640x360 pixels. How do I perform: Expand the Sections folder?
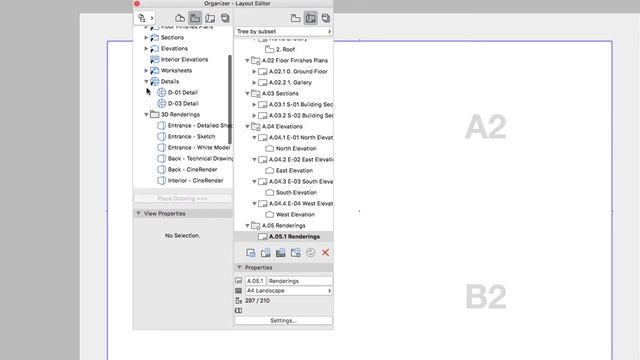(x=146, y=38)
